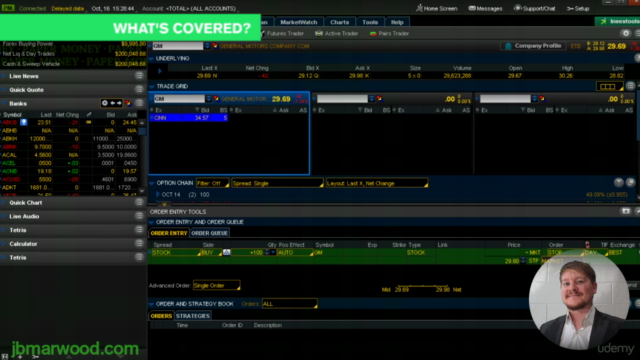The height and width of the screenshot is (360, 640).
Task: Open the order Spread STOCK dropdown
Action: coord(176,253)
